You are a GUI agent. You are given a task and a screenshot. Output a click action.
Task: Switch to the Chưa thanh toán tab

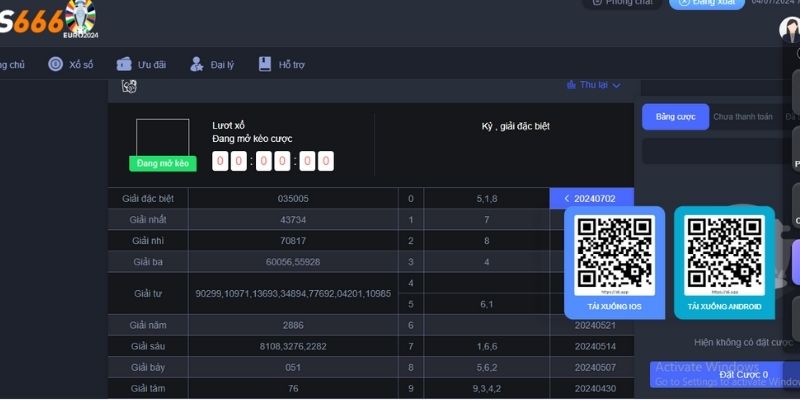742,117
